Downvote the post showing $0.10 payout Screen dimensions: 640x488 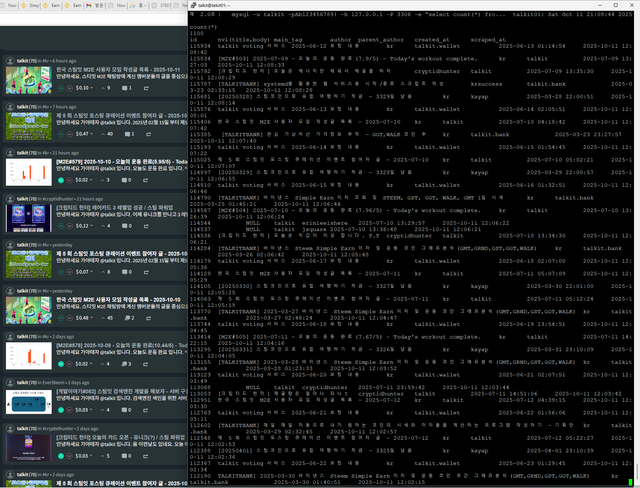(x=69, y=88)
